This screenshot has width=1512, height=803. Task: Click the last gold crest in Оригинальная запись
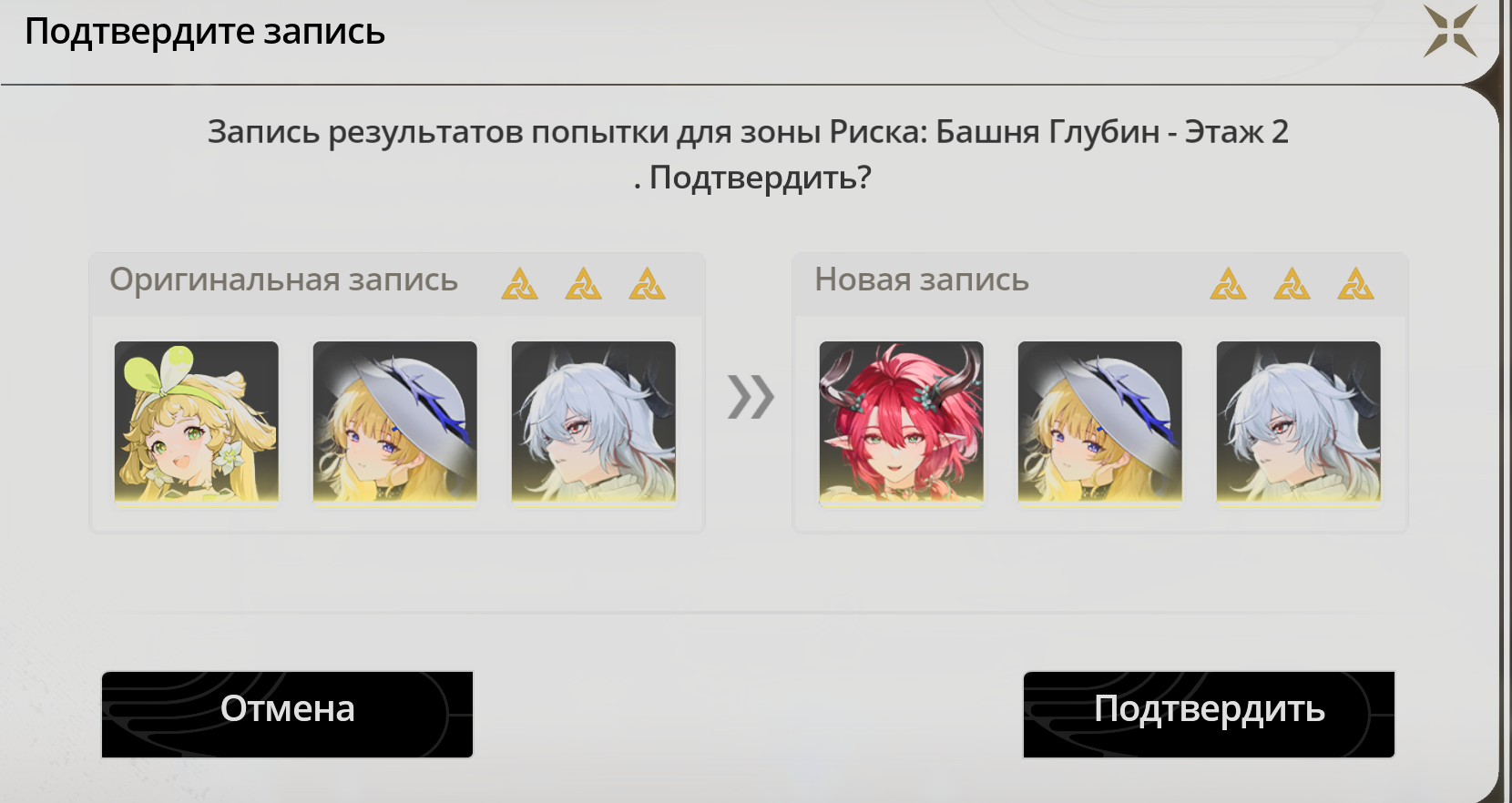tap(648, 284)
